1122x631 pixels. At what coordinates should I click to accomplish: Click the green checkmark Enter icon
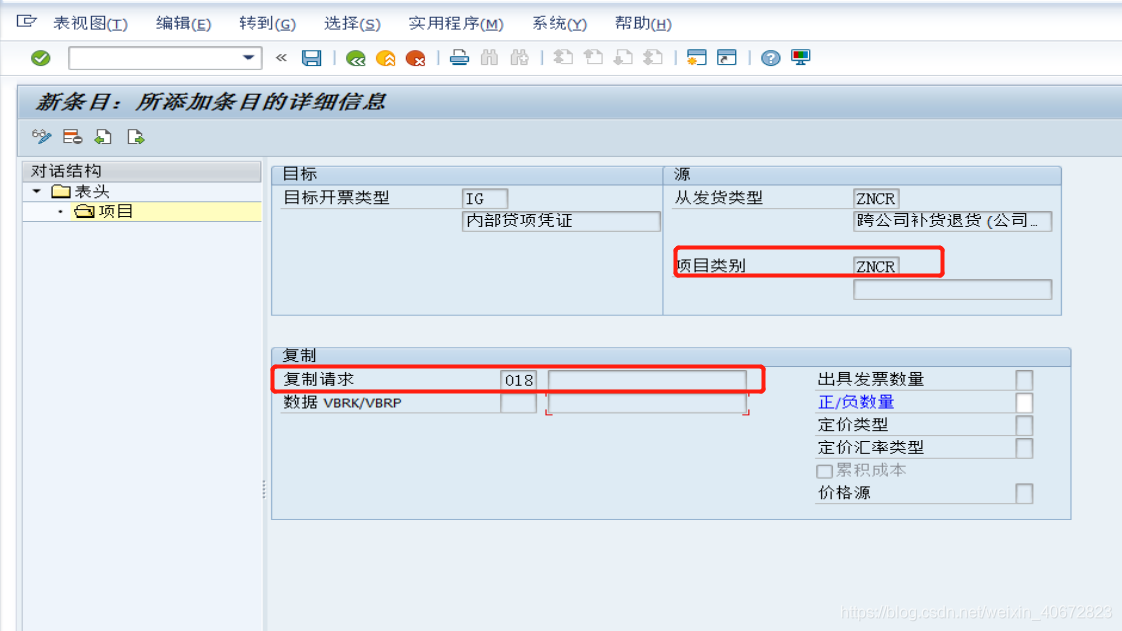(41, 58)
